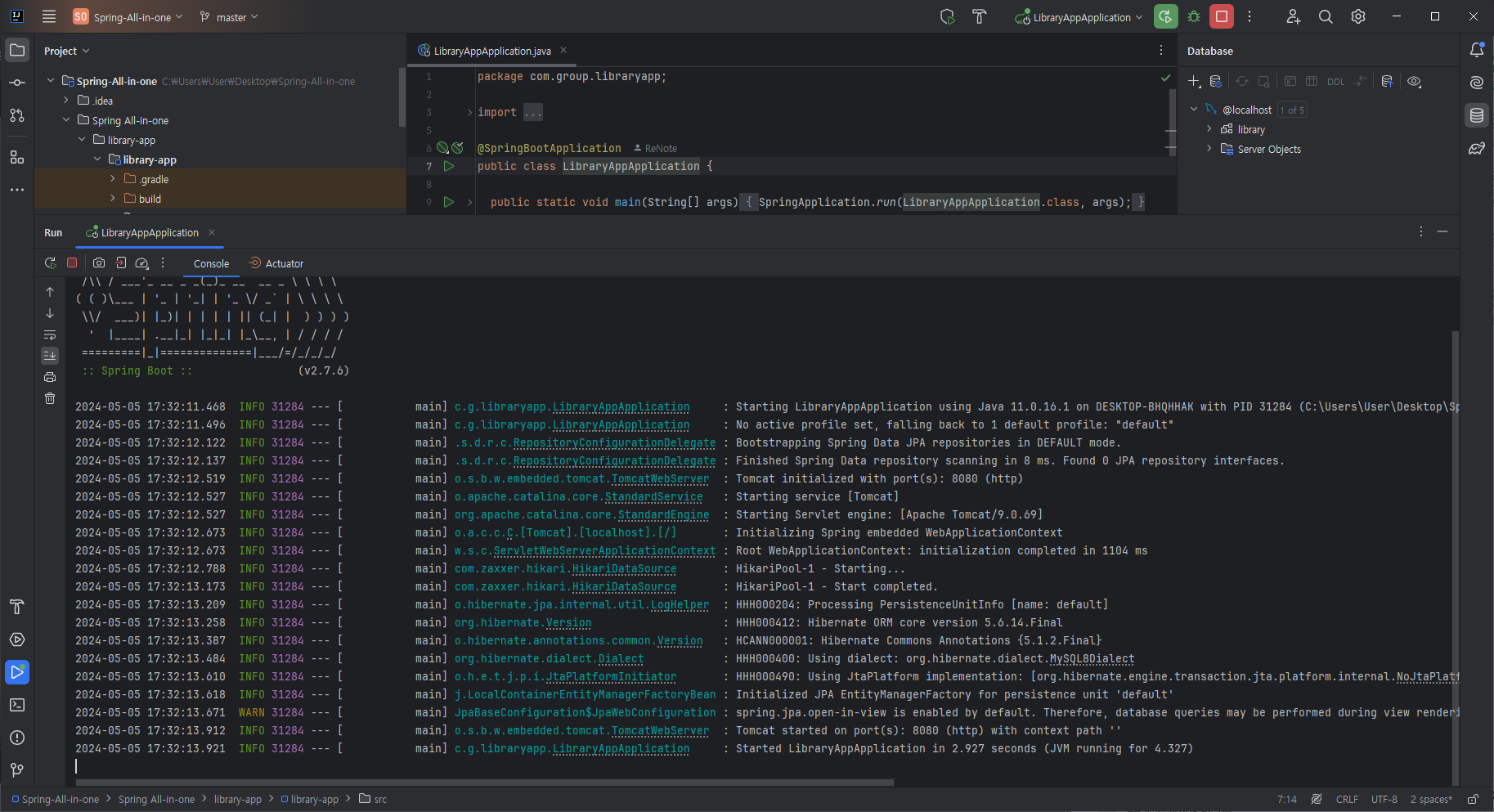
Task: Take thread dump with camera icon
Action: 99,263
